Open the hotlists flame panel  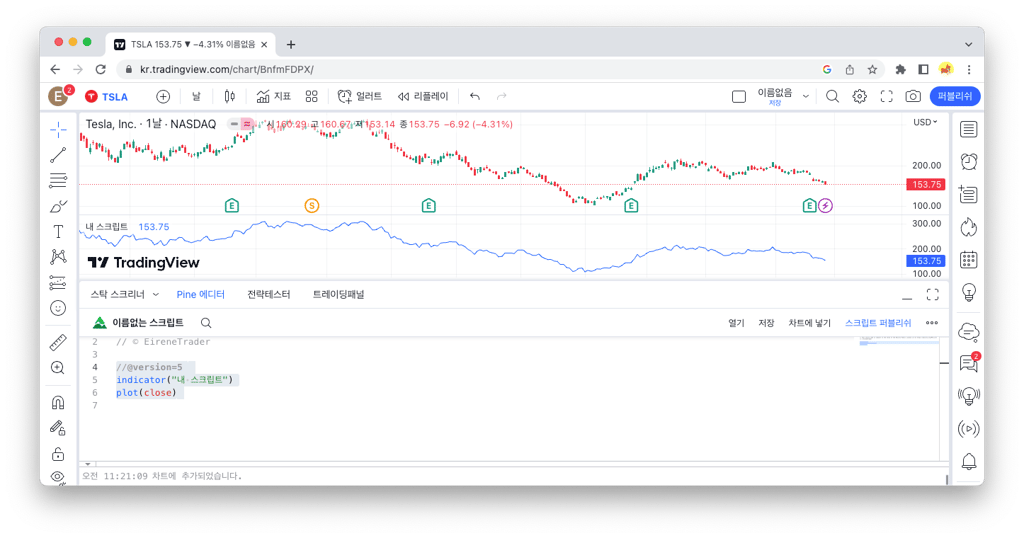[x=968, y=227]
